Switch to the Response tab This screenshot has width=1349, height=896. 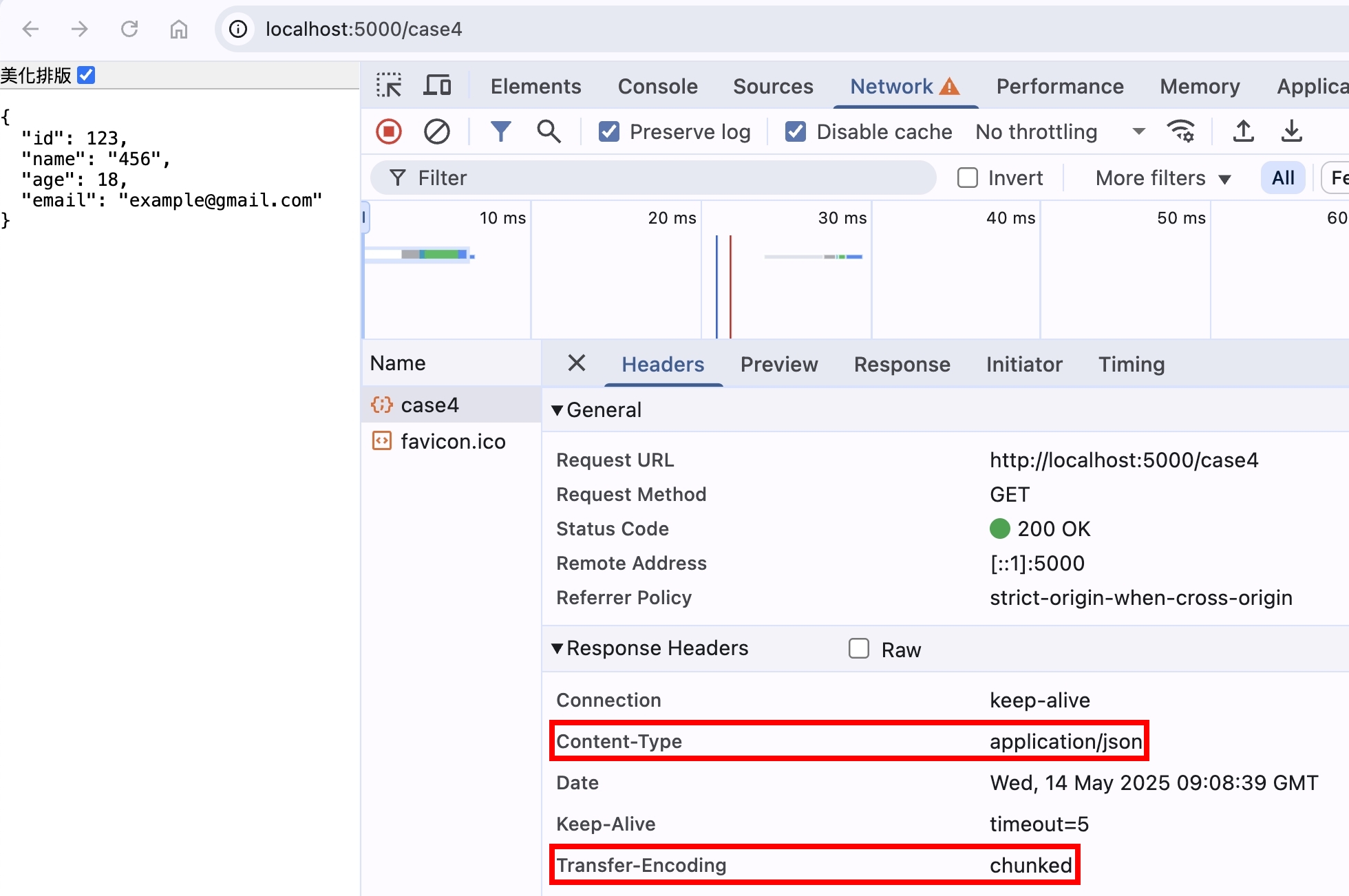(902, 364)
